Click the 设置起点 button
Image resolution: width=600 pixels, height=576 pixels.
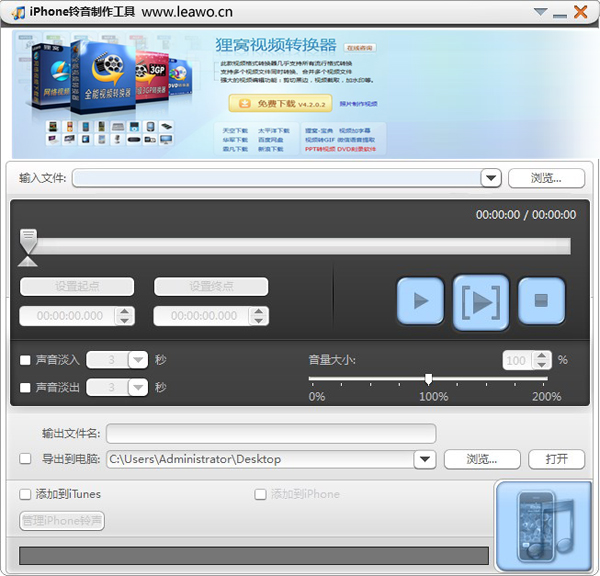point(77,286)
